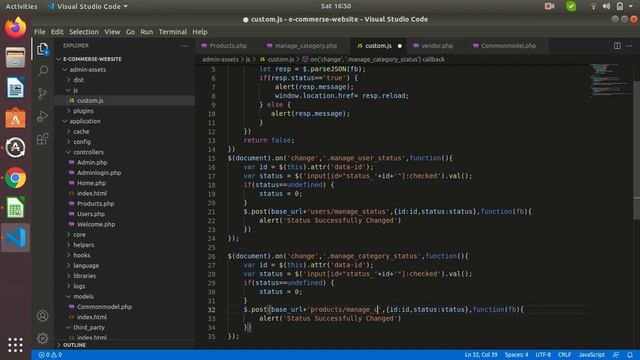Switch to the Products.php tab
640x360 pixels.
(228, 46)
